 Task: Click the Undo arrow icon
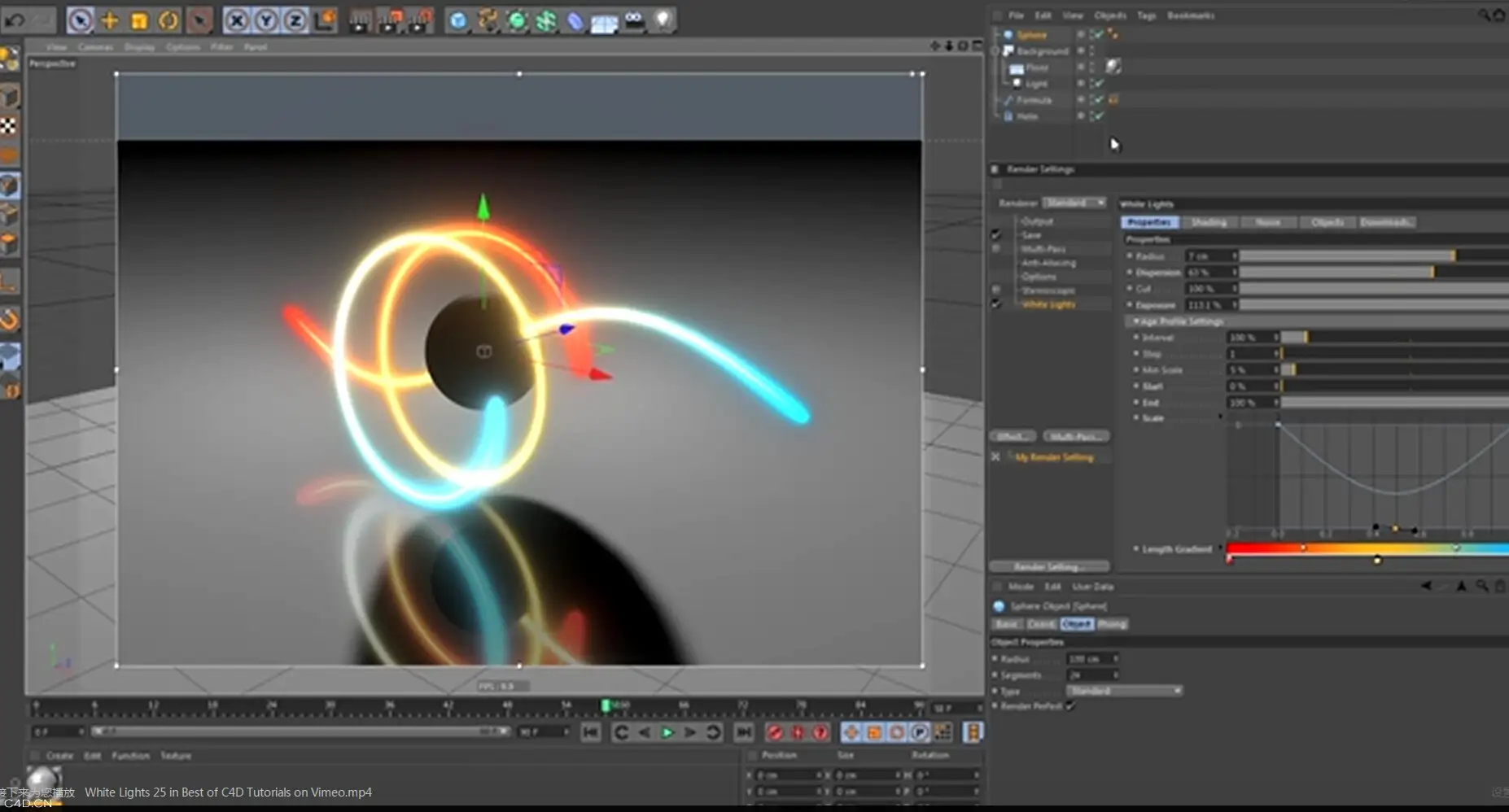click(x=15, y=20)
